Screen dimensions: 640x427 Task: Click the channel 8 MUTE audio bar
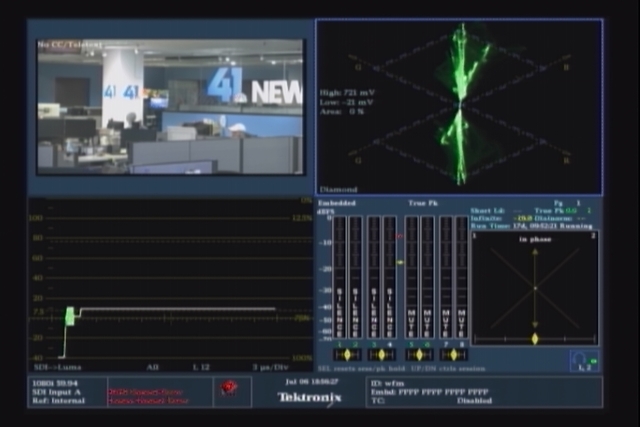click(x=462, y=277)
